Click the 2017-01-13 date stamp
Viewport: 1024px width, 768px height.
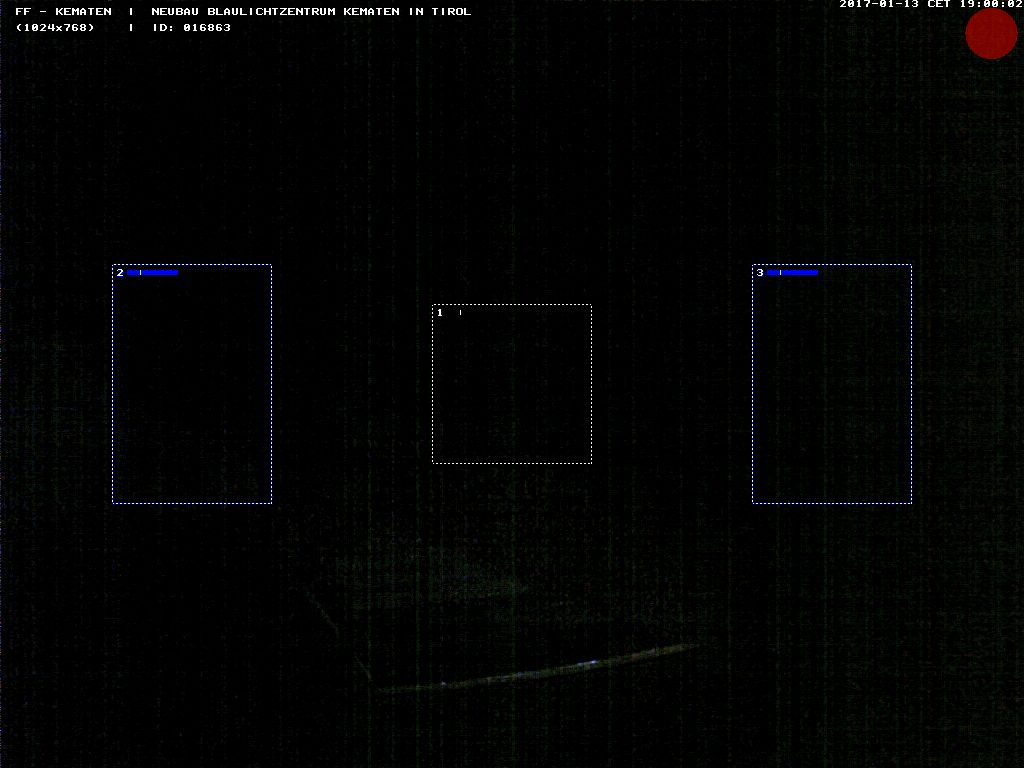coord(878,4)
